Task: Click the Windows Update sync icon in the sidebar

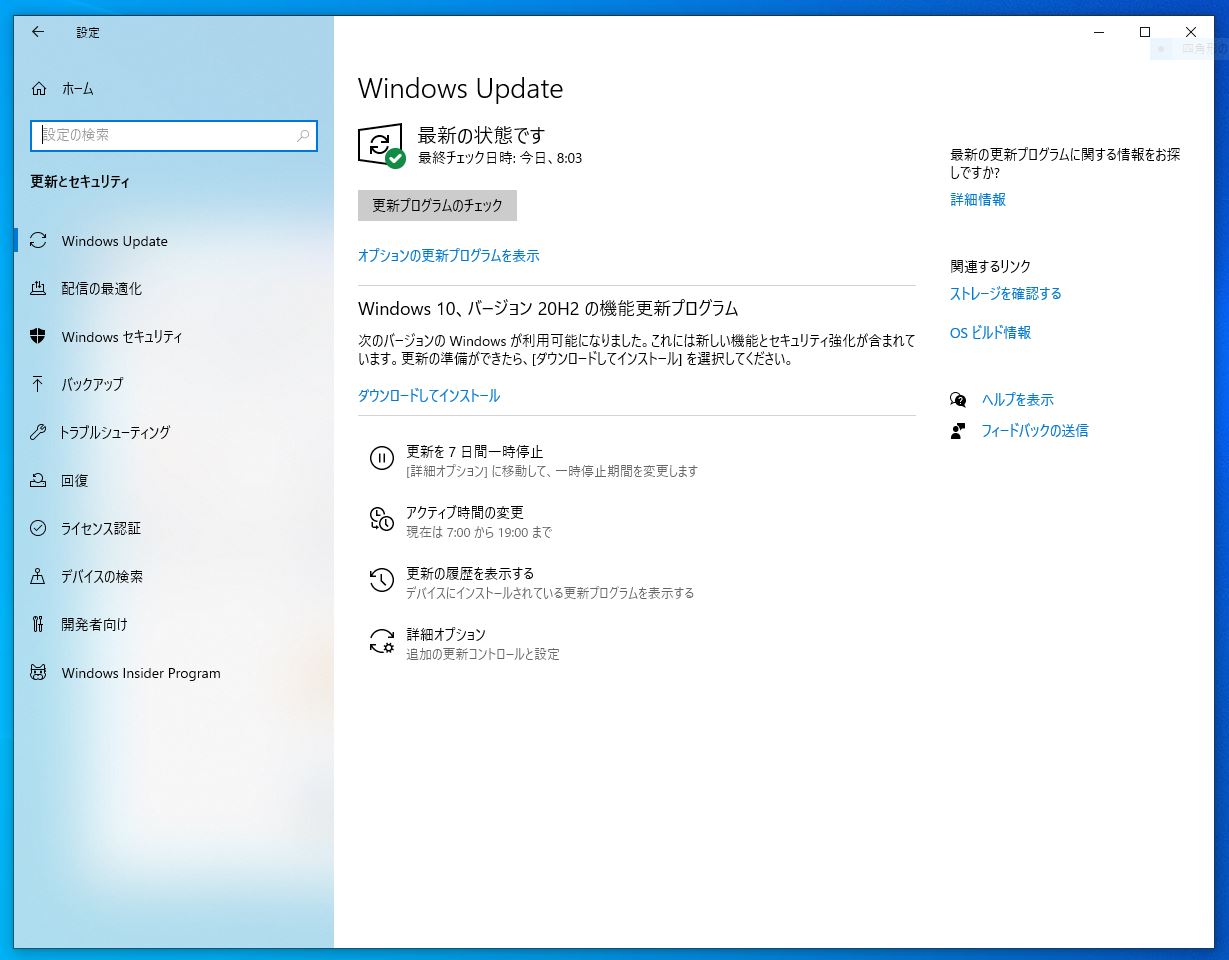Action: tap(38, 241)
